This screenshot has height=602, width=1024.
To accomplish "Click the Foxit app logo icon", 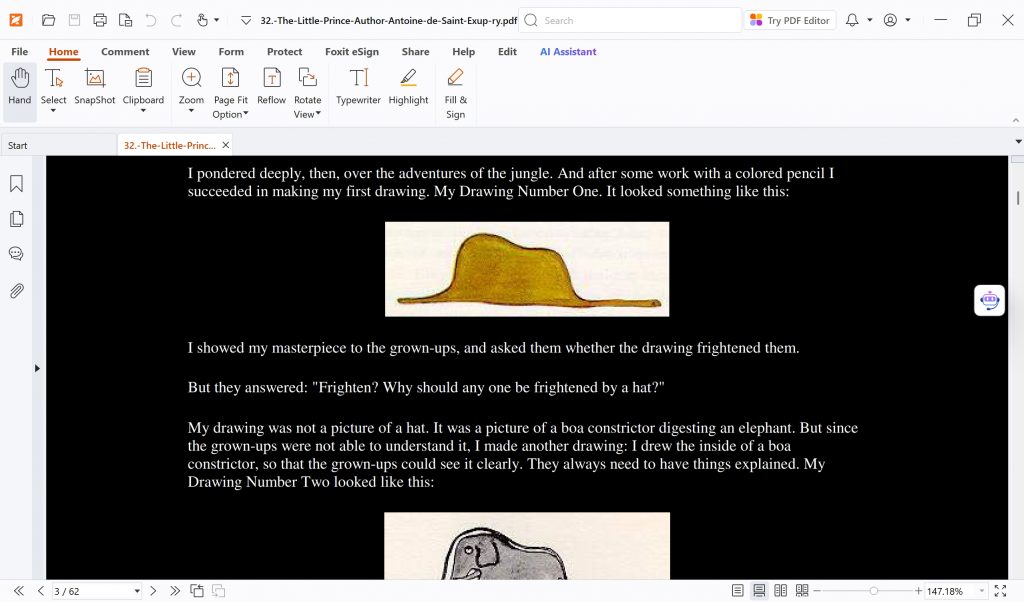I will coord(16,20).
